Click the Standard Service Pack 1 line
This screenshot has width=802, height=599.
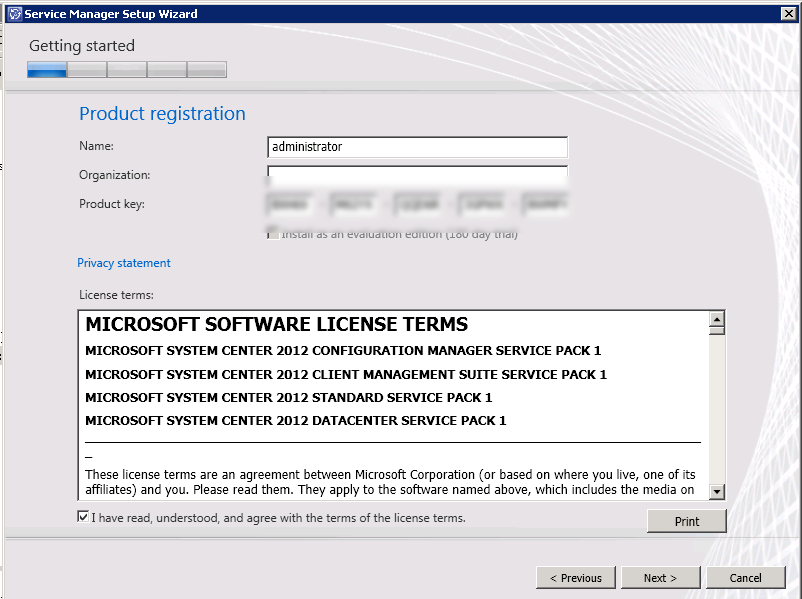[288, 398]
